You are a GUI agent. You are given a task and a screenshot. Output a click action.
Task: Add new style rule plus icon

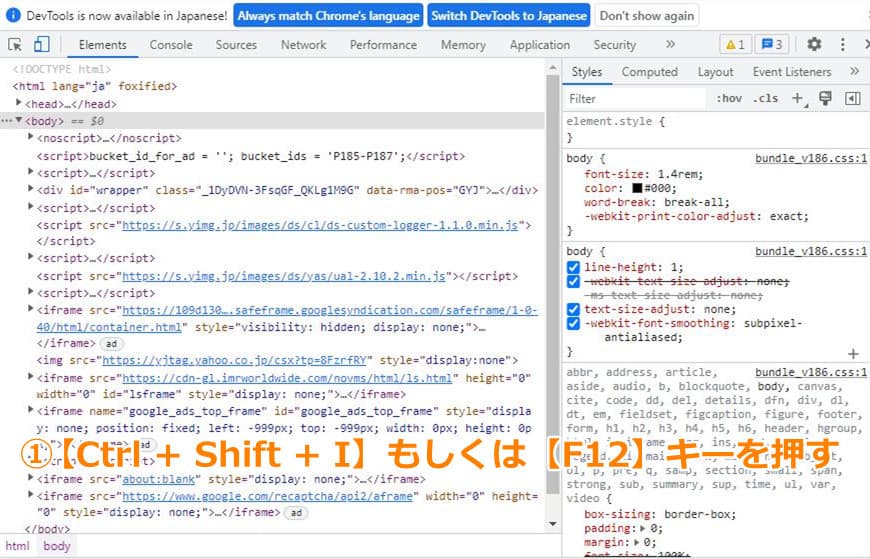[798, 98]
